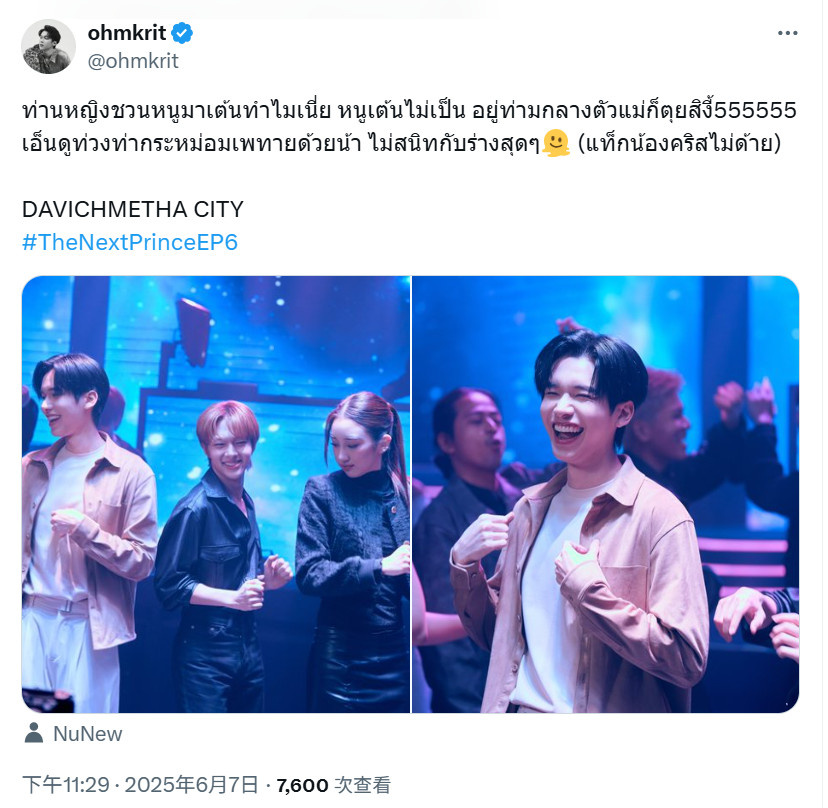Click the 下午11:29 timestamp

coord(66,785)
